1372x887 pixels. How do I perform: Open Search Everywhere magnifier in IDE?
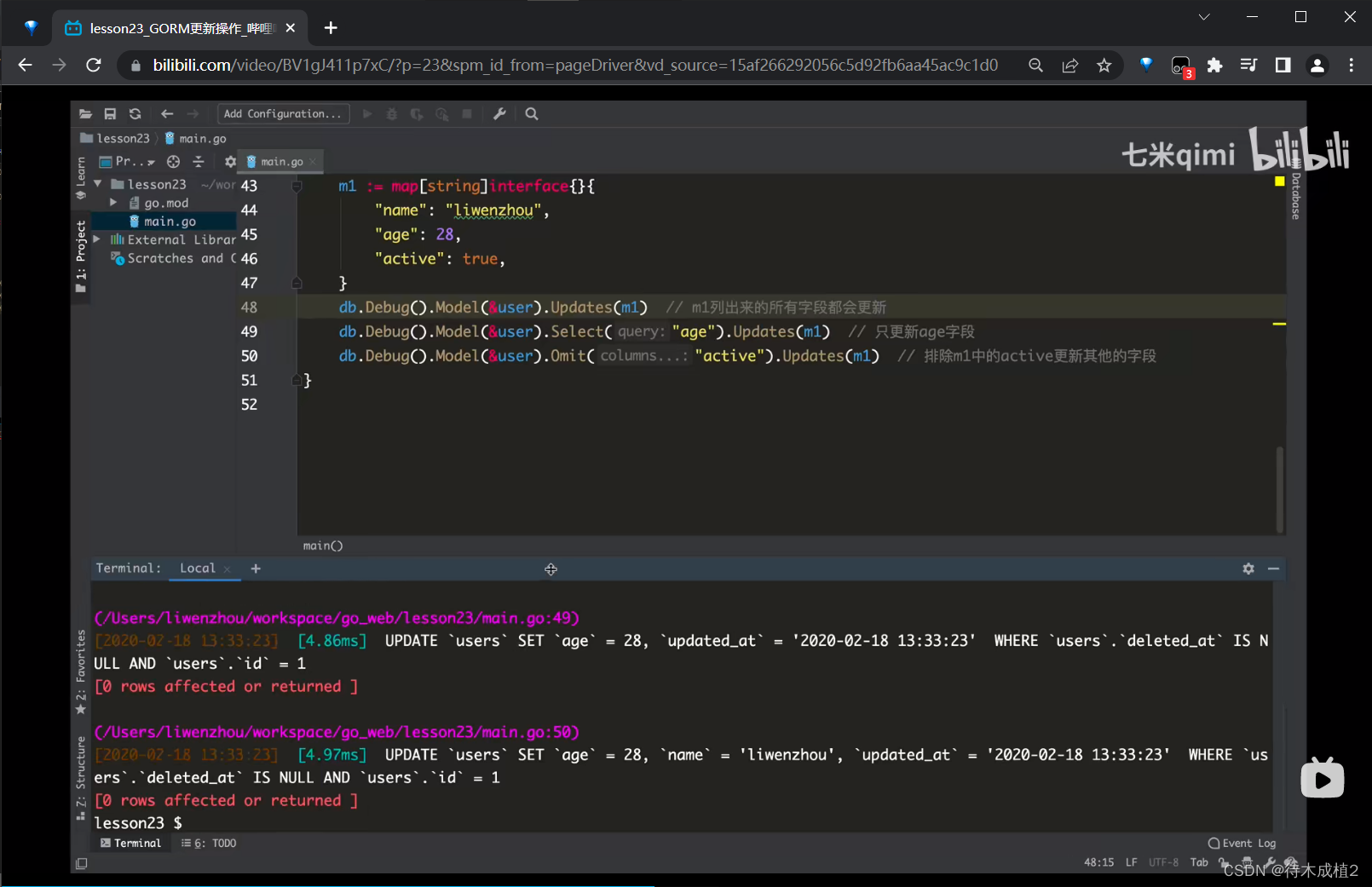(532, 114)
